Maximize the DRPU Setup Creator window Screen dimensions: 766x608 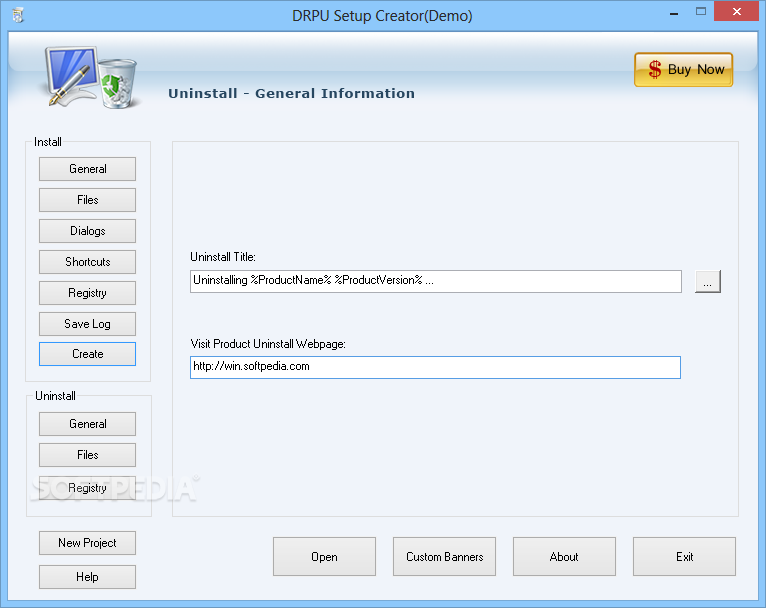click(701, 12)
